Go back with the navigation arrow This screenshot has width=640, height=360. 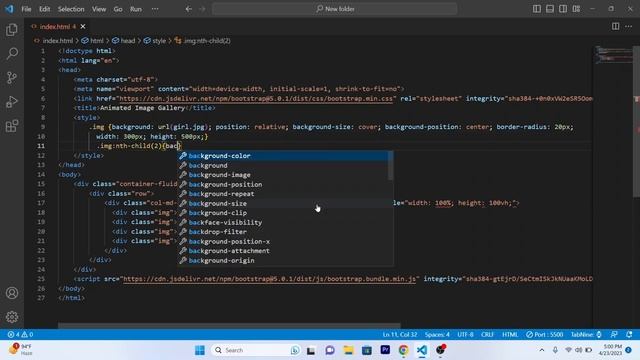click(189, 9)
